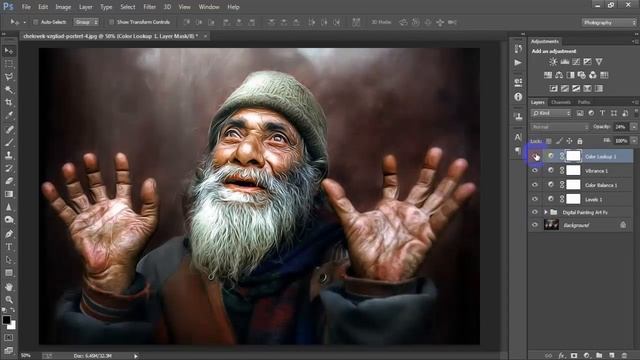Image resolution: width=640 pixels, height=360 pixels.
Task: Open the Fill slider arrow
Action: click(x=634, y=141)
